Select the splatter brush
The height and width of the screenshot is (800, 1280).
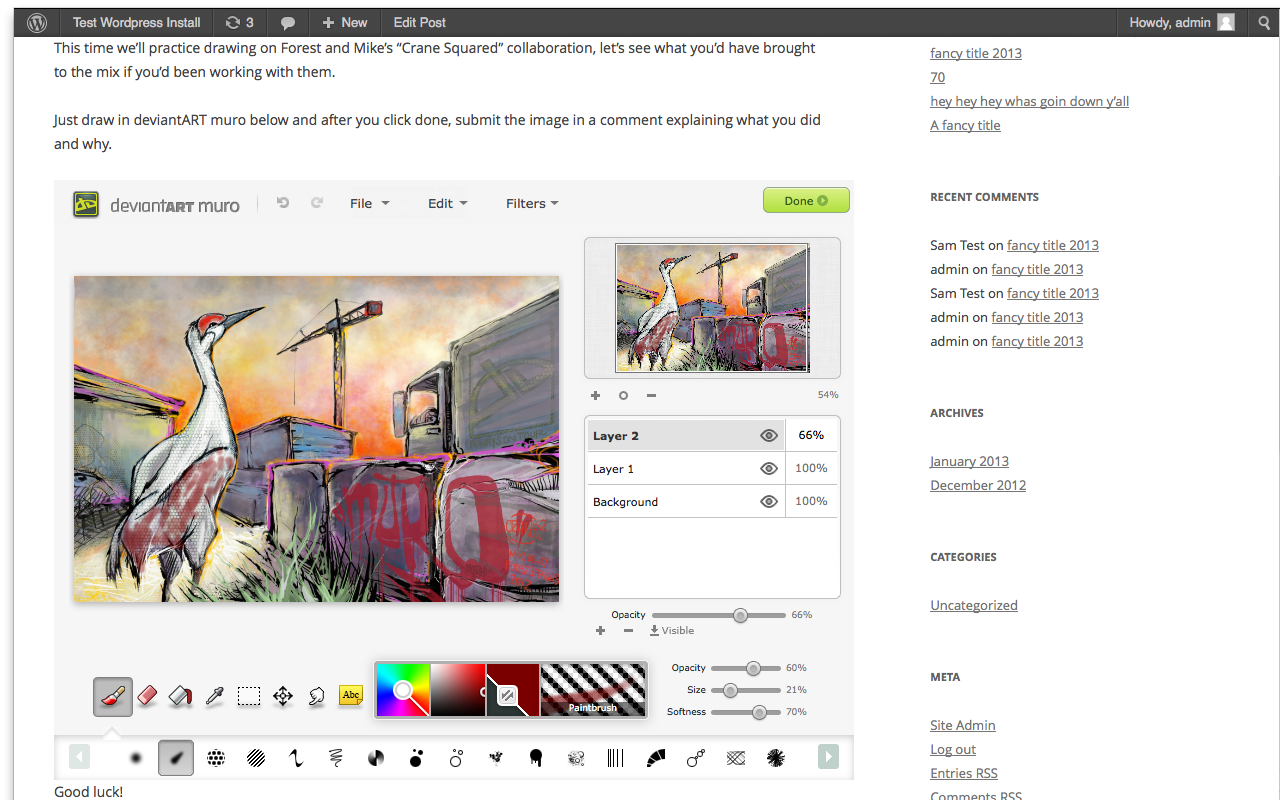coord(495,758)
